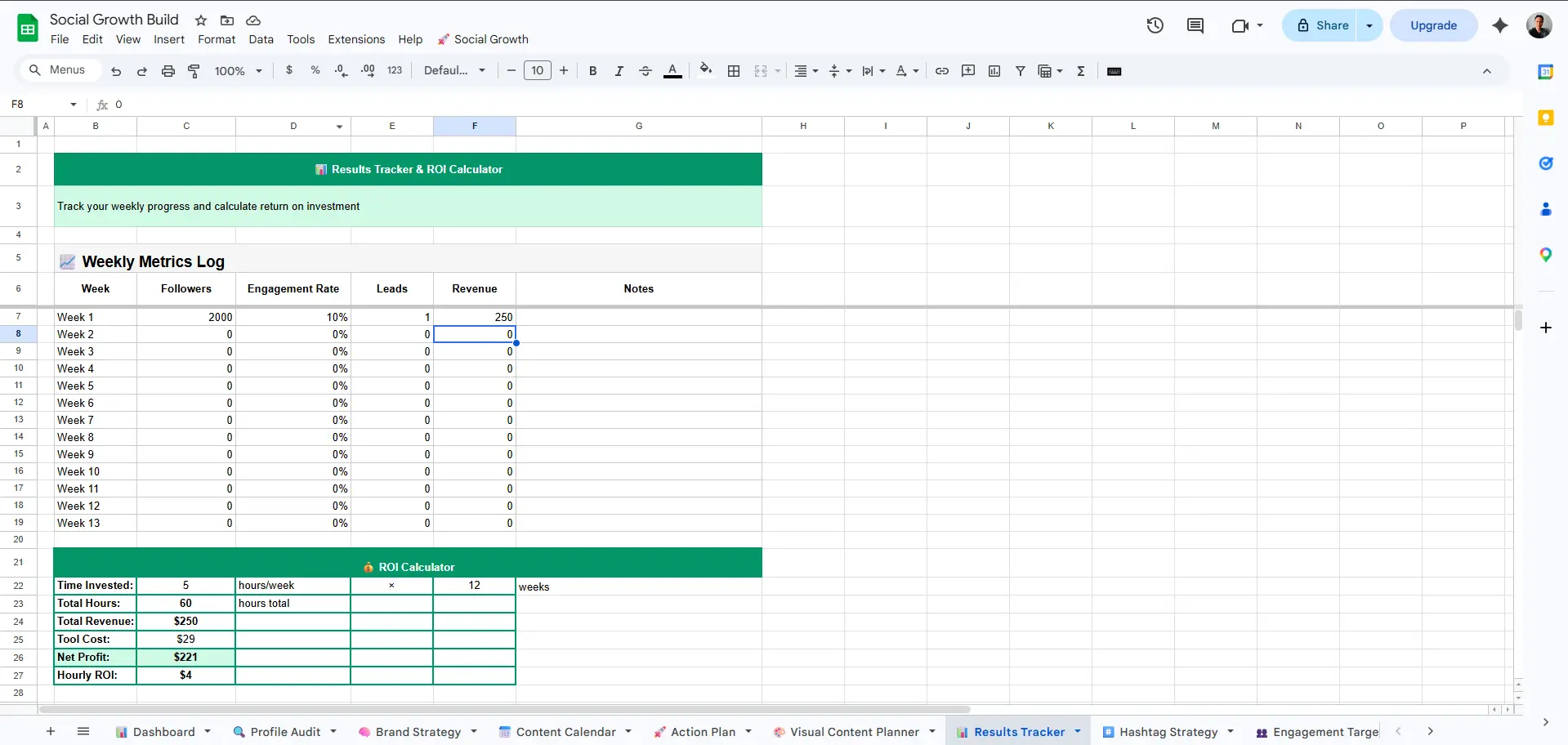The height and width of the screenshot is (745, 1568).
Task: Decrease font size with minus button
Action: pos(511,70)
